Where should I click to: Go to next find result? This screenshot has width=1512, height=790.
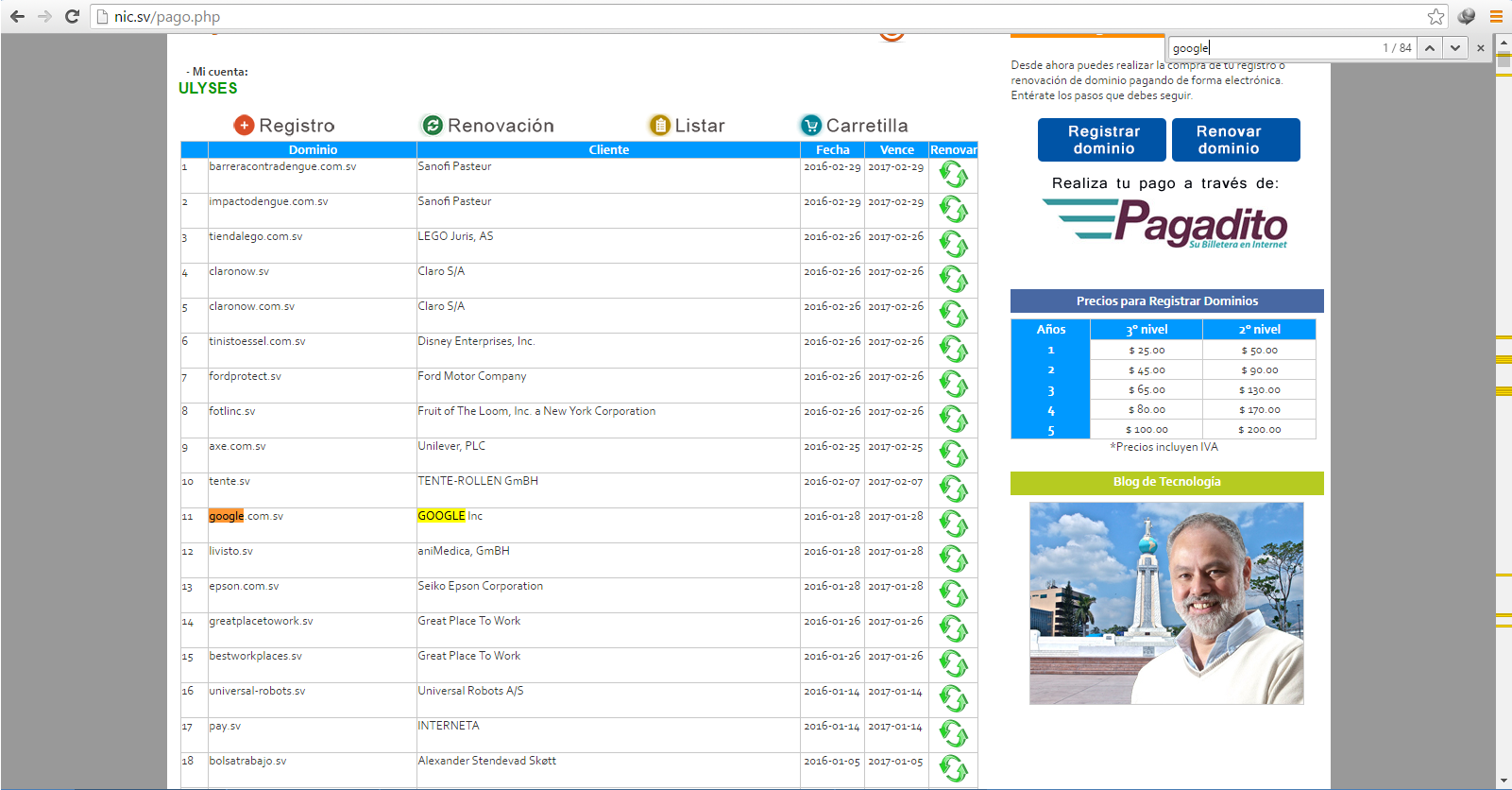[1455, 47]
